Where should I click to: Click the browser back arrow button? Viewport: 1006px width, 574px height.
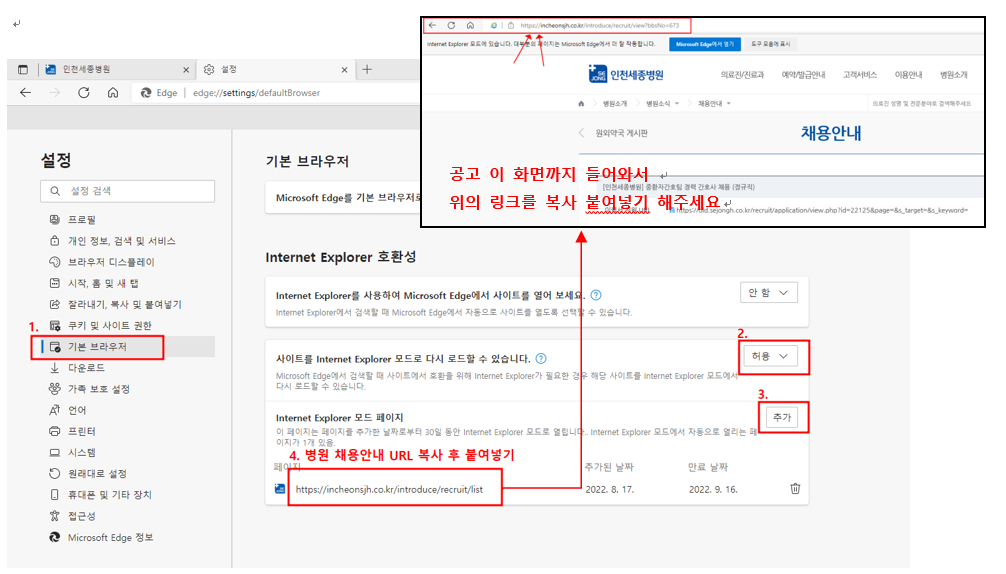(25, 92)
